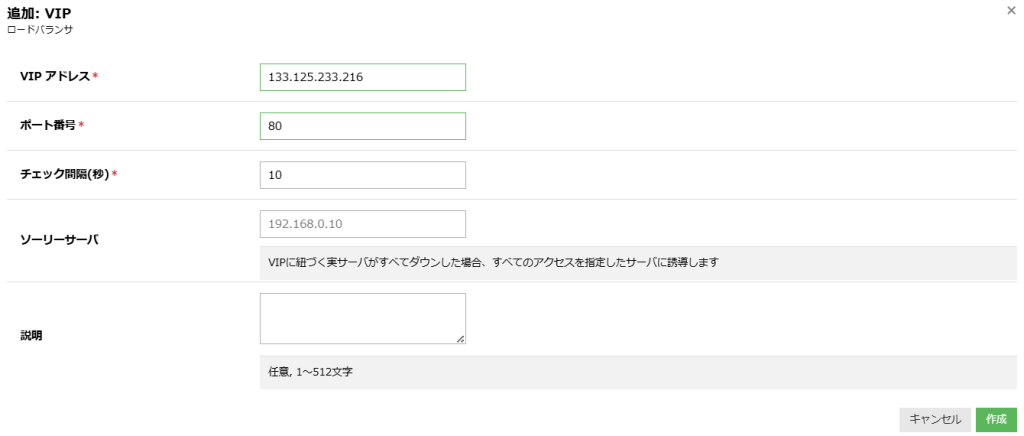Click the VIP アドレス input field

[x=362, y=77]
